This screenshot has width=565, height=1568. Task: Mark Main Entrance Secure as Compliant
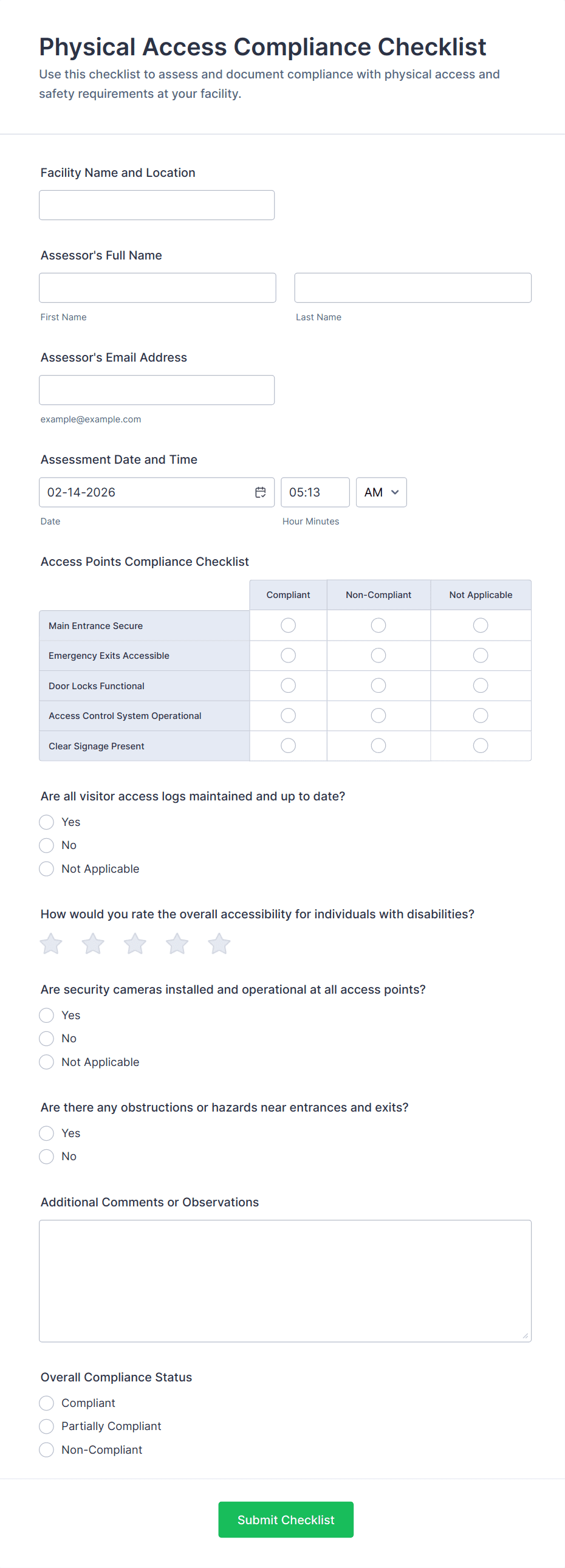tap(289, 625)
